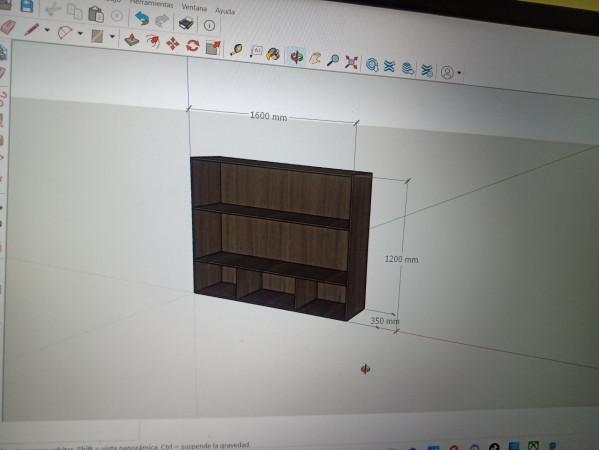This screenshot has height=450, width=599.
Task: Click the 1600 mm dimension label
Action: click(x=268, y=116)
